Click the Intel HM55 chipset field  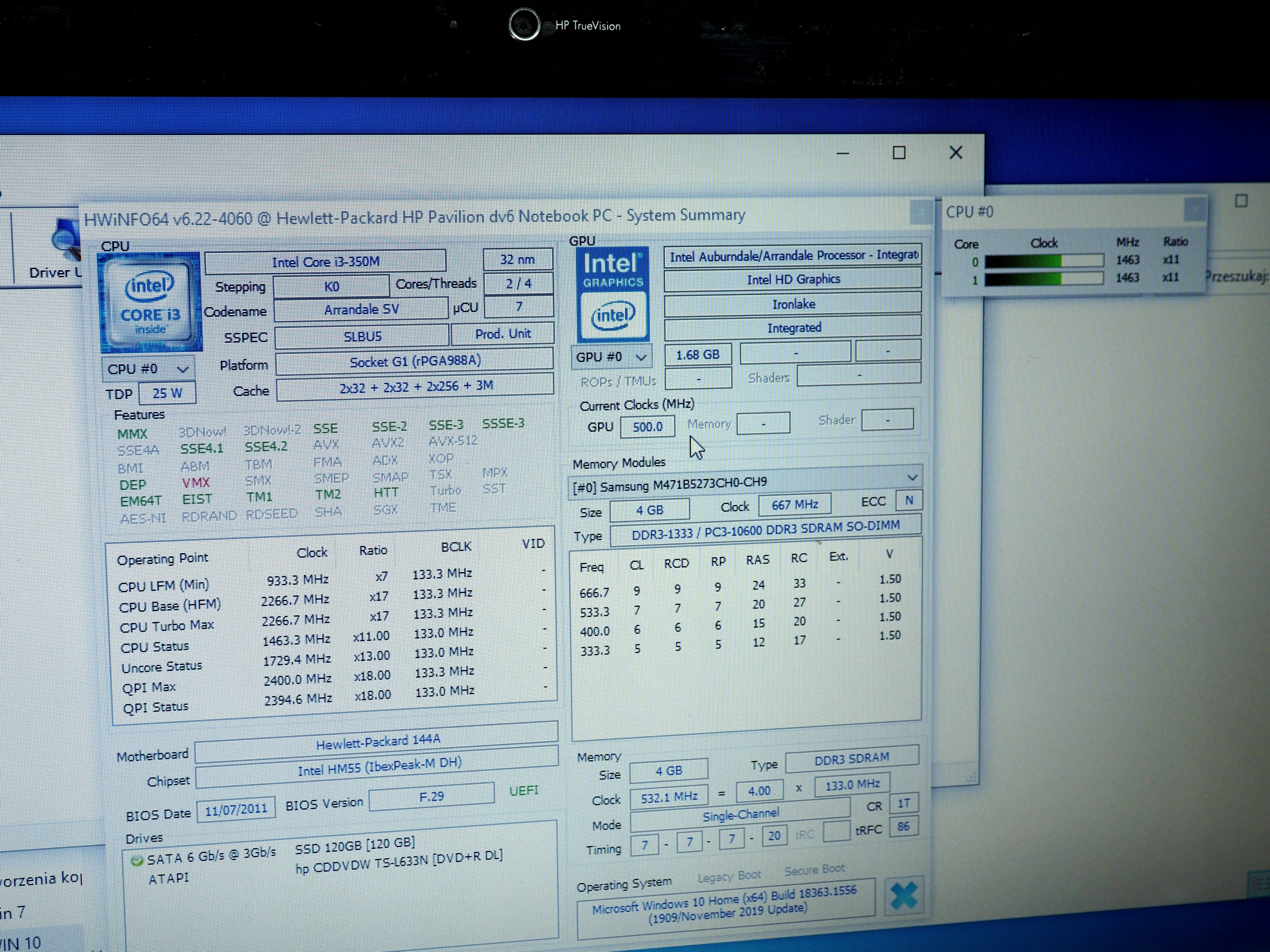coord(378,767)
